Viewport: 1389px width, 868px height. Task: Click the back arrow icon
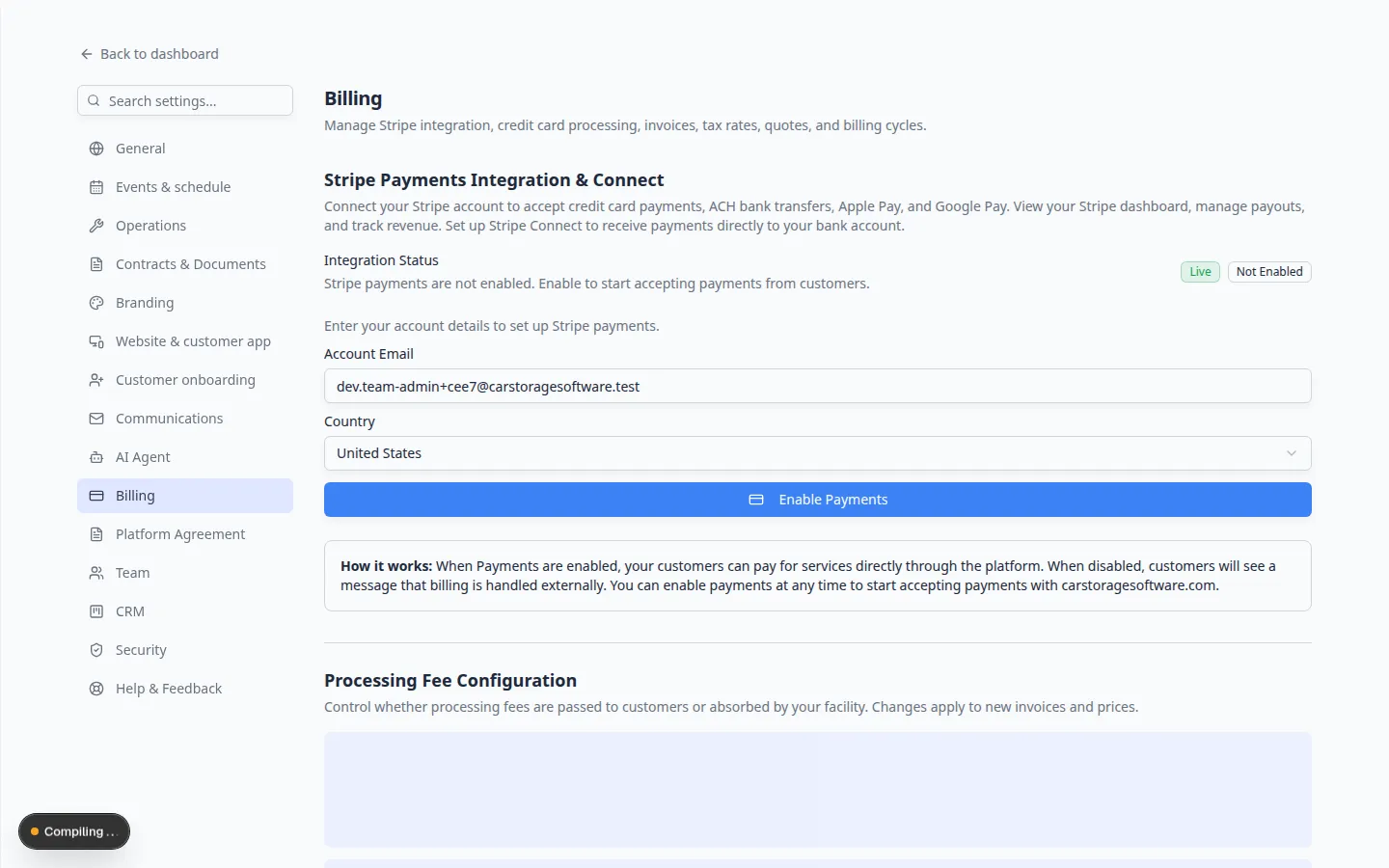pos(87,54)
